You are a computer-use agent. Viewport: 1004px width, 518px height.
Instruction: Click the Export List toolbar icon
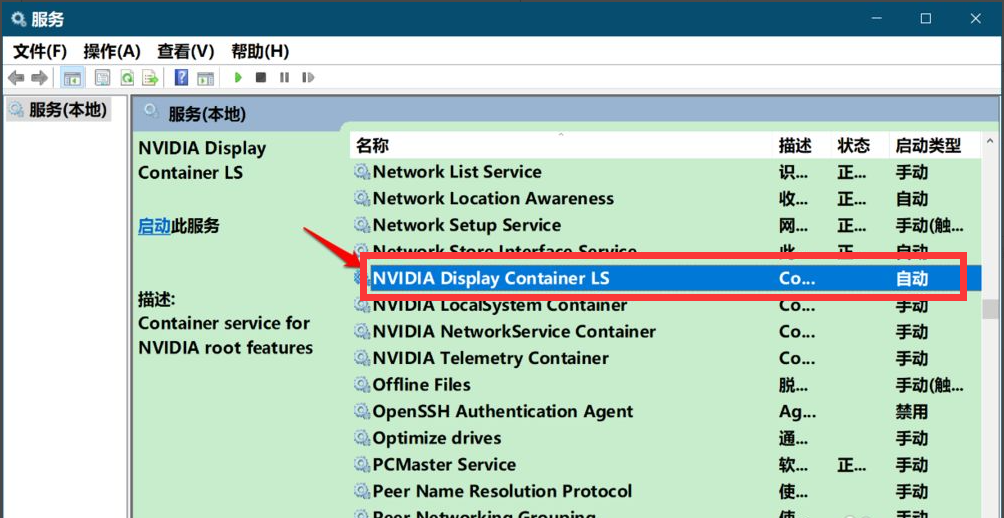click(150, 78)
